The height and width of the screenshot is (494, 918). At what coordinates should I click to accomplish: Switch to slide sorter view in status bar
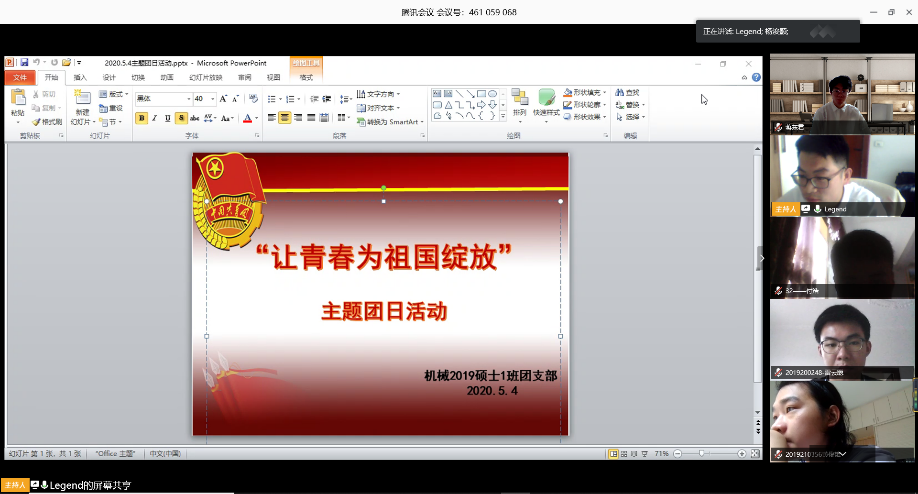point(624,454)
